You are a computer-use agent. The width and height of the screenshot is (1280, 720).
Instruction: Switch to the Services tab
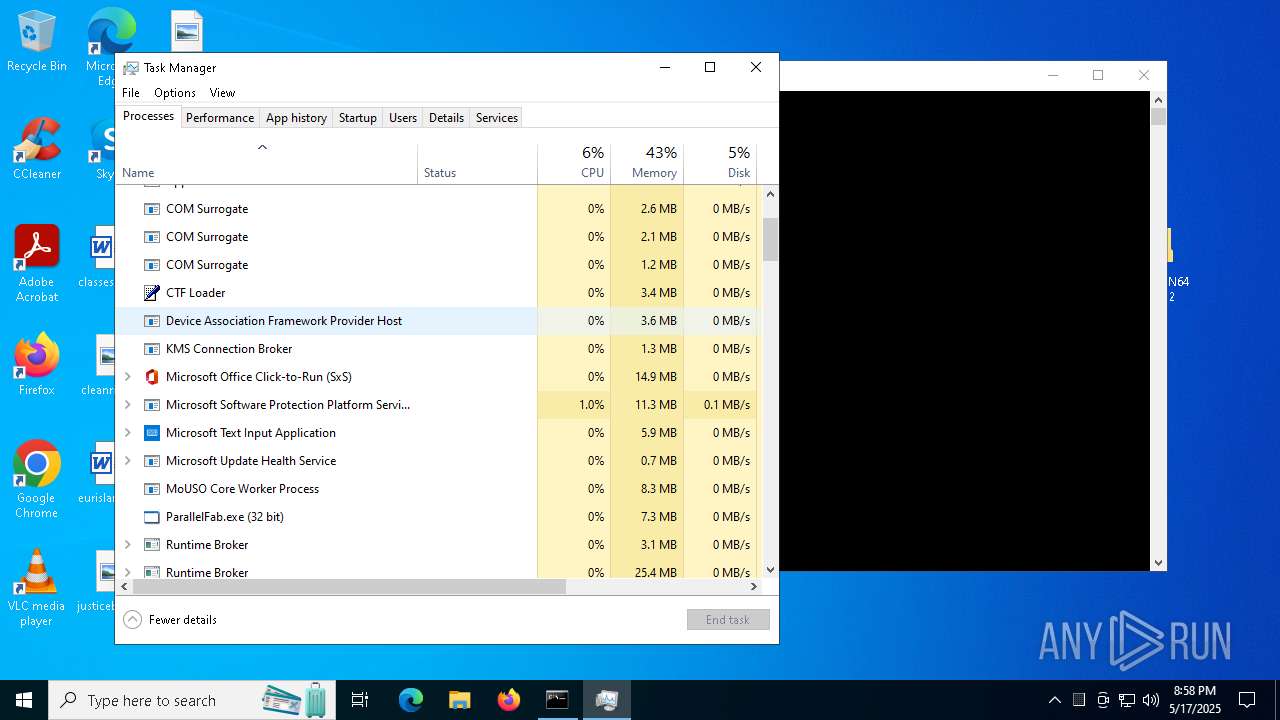pos(497,118)
